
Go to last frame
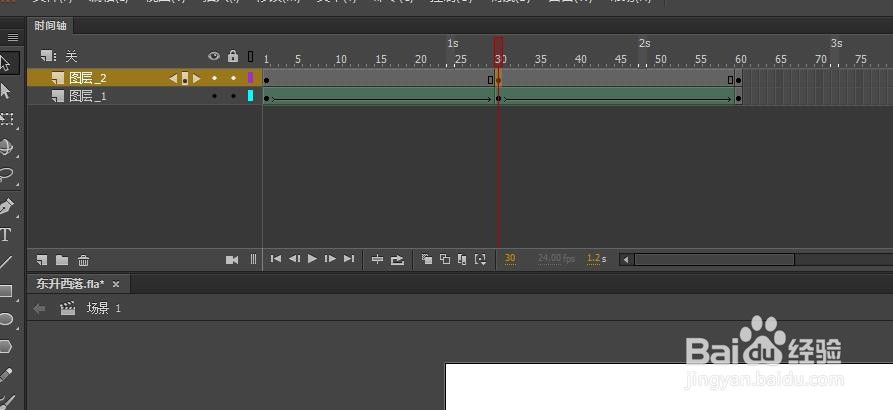pyautogui.click(x=349, y=259)
